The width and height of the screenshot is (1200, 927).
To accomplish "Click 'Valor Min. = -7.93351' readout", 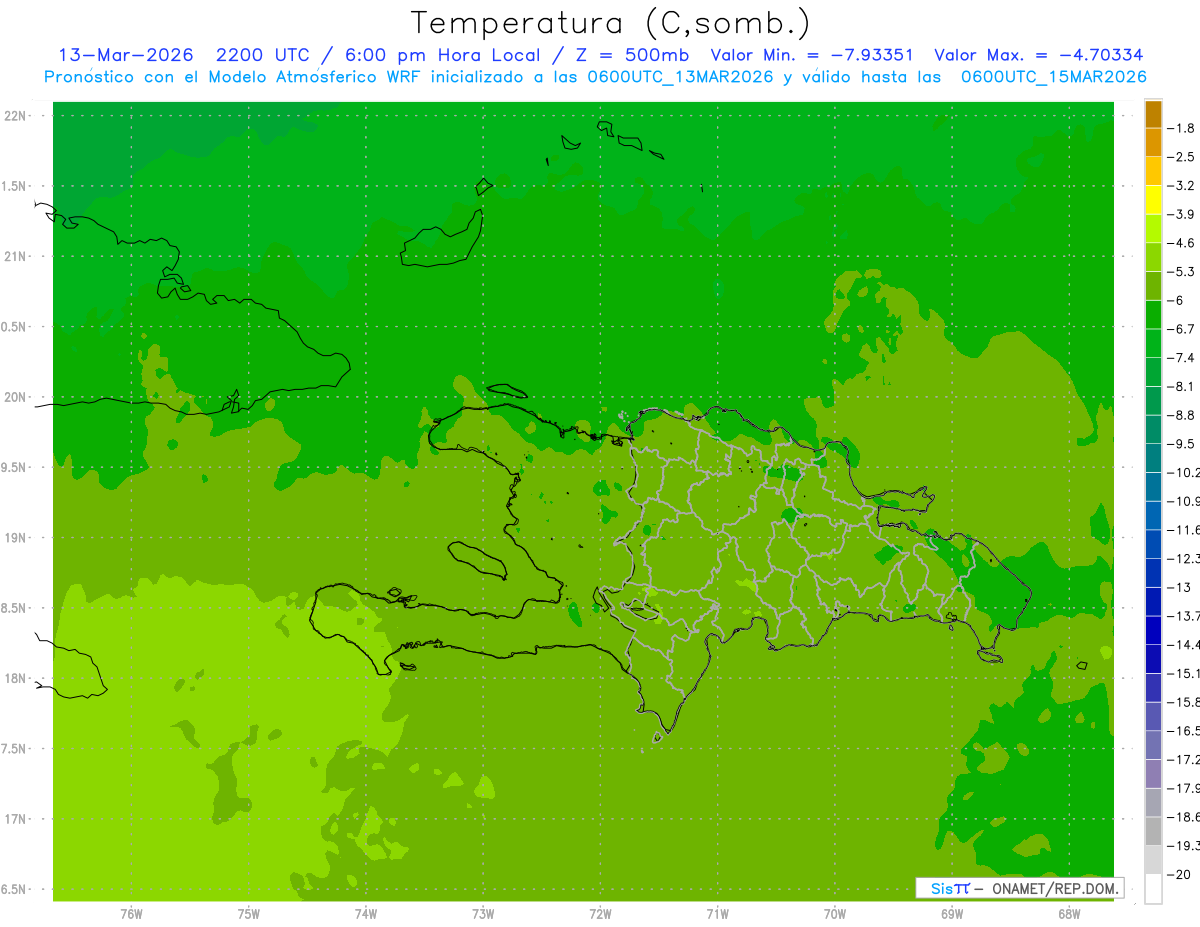I will point(811,55).
